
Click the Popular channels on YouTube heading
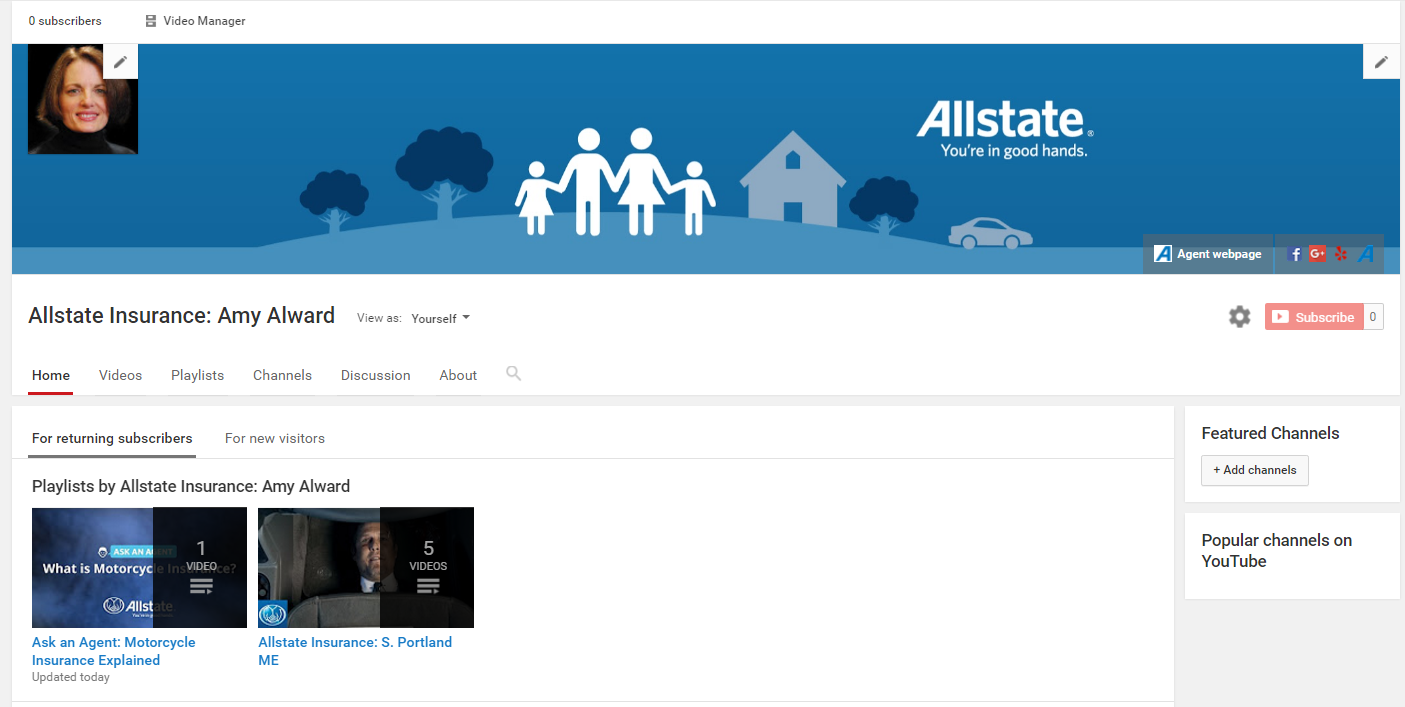pos(1277,551)
